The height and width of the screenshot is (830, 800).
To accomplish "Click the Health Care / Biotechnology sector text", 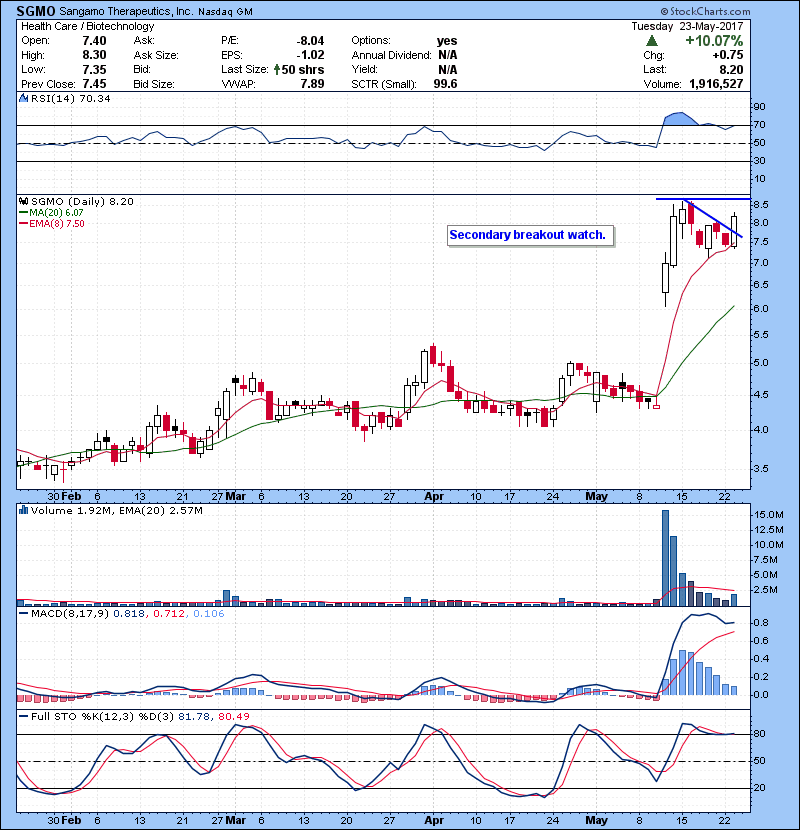I will [88, 26].
